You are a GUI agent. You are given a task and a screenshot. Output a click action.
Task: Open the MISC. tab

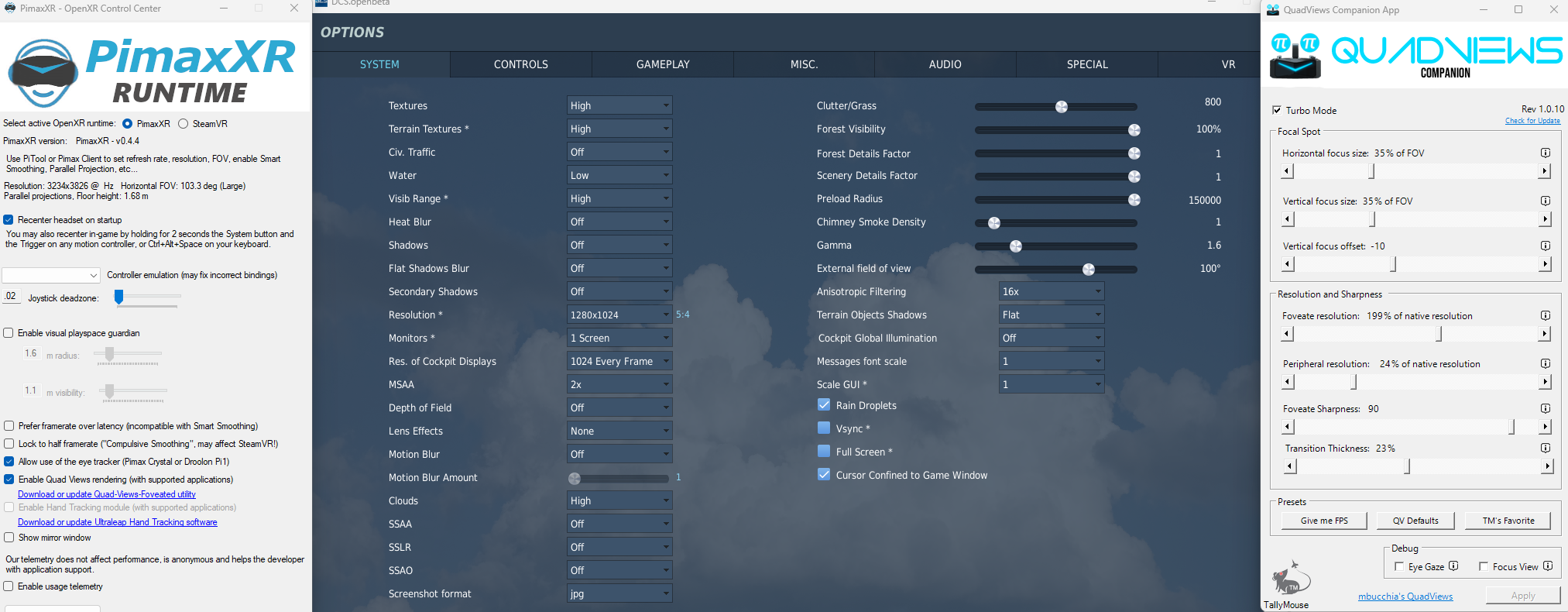click(x=805, y=64)
